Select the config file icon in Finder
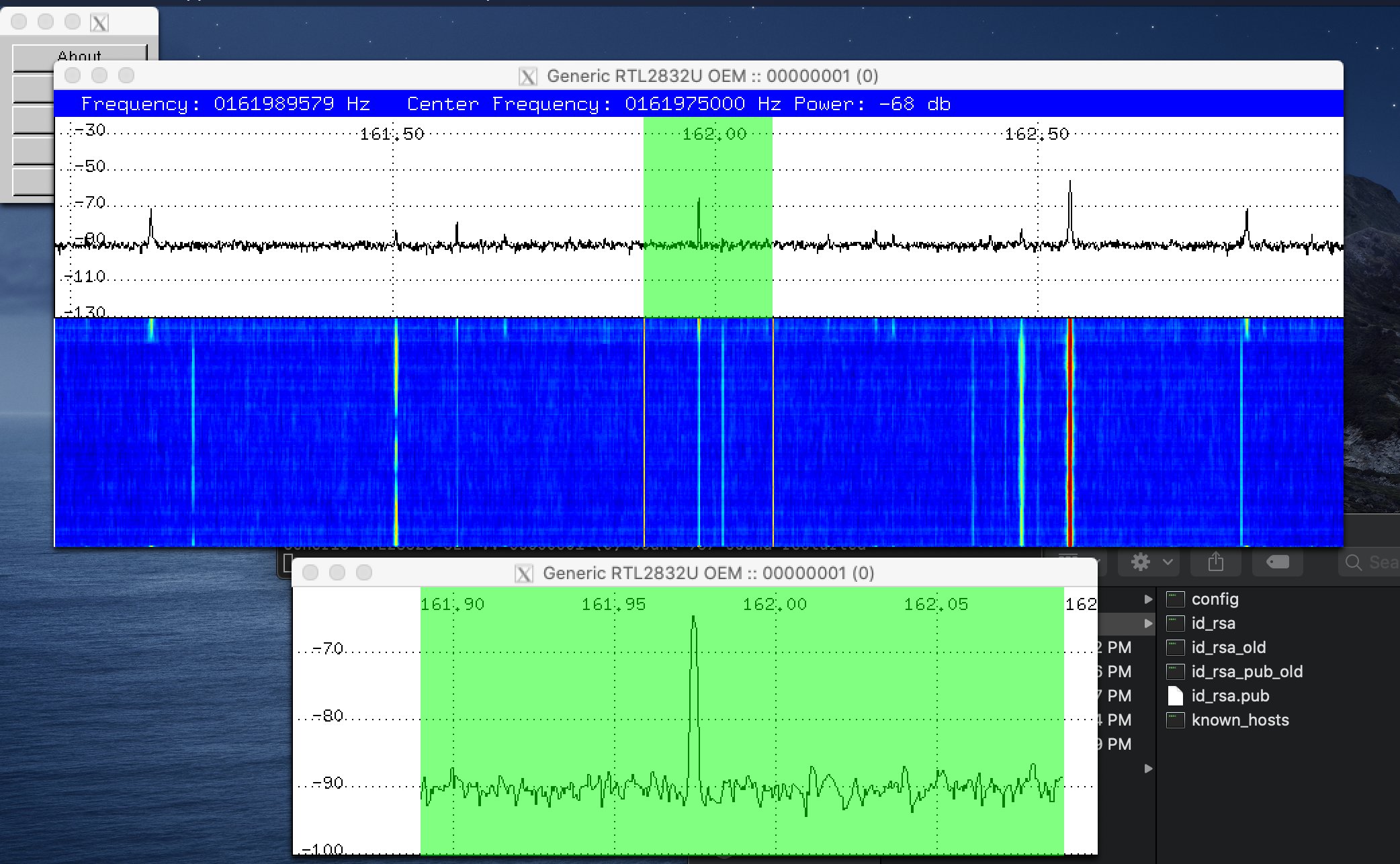The width and height of the screenshot is (1400, 864). click(x=1176, y=599)
